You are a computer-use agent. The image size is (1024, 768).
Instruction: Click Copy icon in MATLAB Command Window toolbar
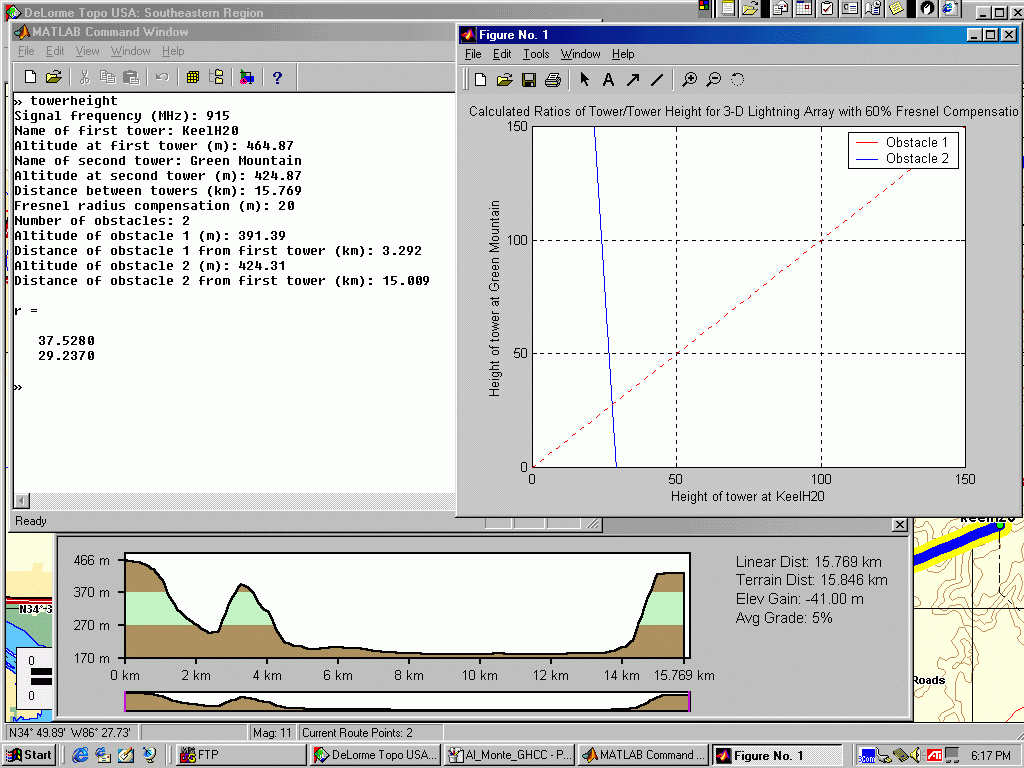coord(107,77)
